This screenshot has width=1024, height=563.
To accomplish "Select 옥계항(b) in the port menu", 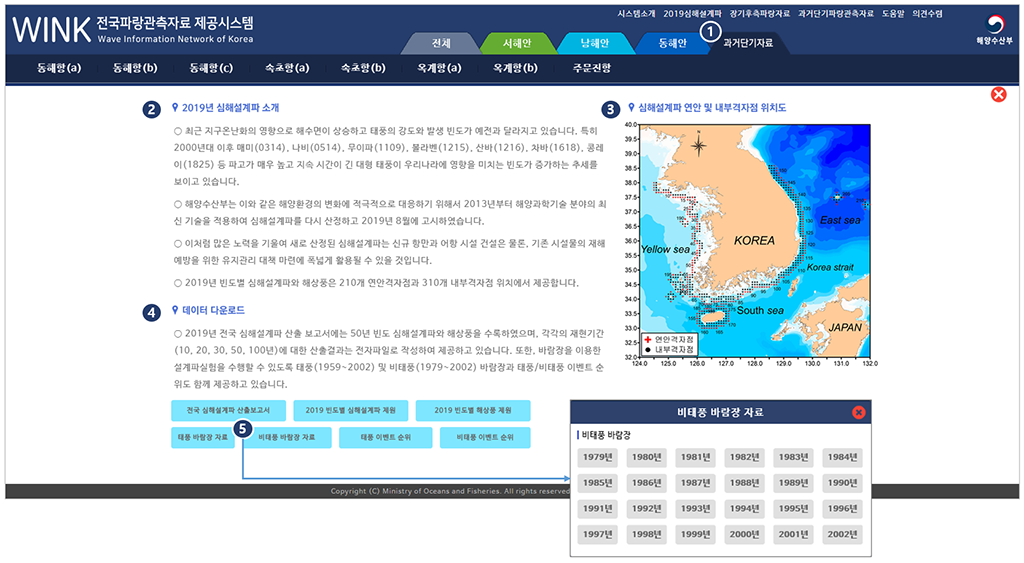I will [x=515, y=68].
